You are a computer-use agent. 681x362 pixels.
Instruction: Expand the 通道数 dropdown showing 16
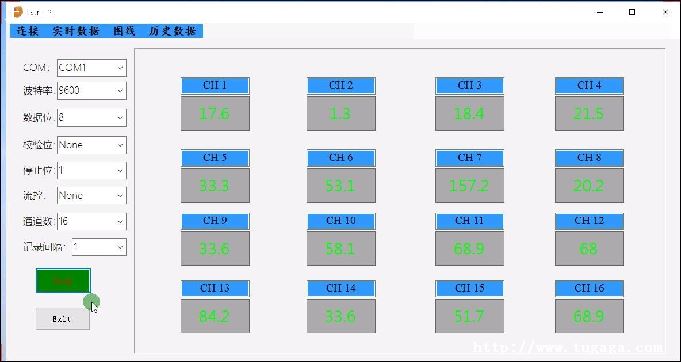click(92, 221)
